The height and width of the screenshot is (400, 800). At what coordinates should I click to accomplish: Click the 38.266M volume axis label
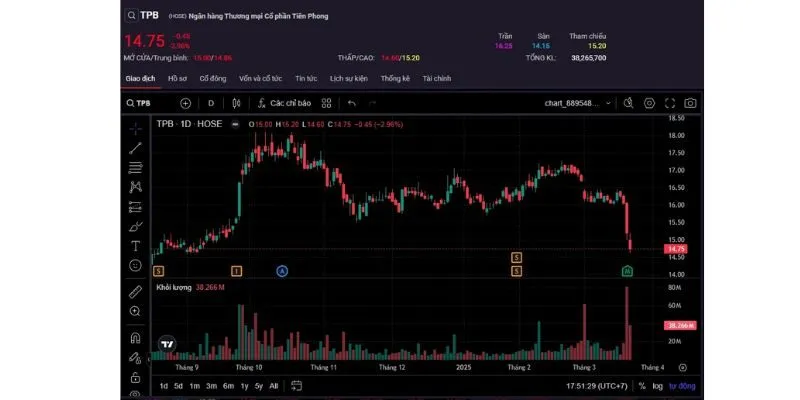(x=680, y=326)
